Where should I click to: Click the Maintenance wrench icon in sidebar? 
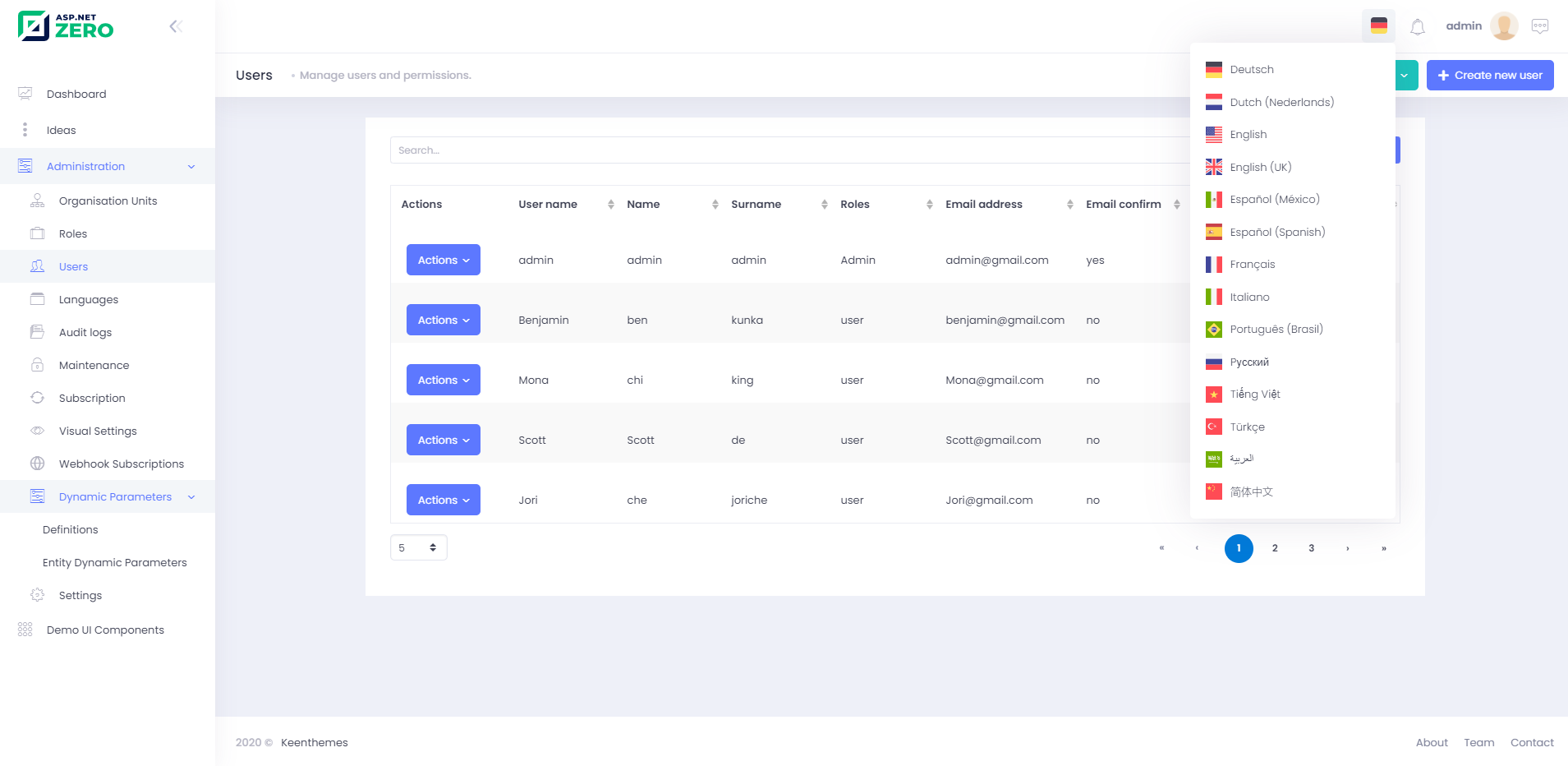pos(37,364)
